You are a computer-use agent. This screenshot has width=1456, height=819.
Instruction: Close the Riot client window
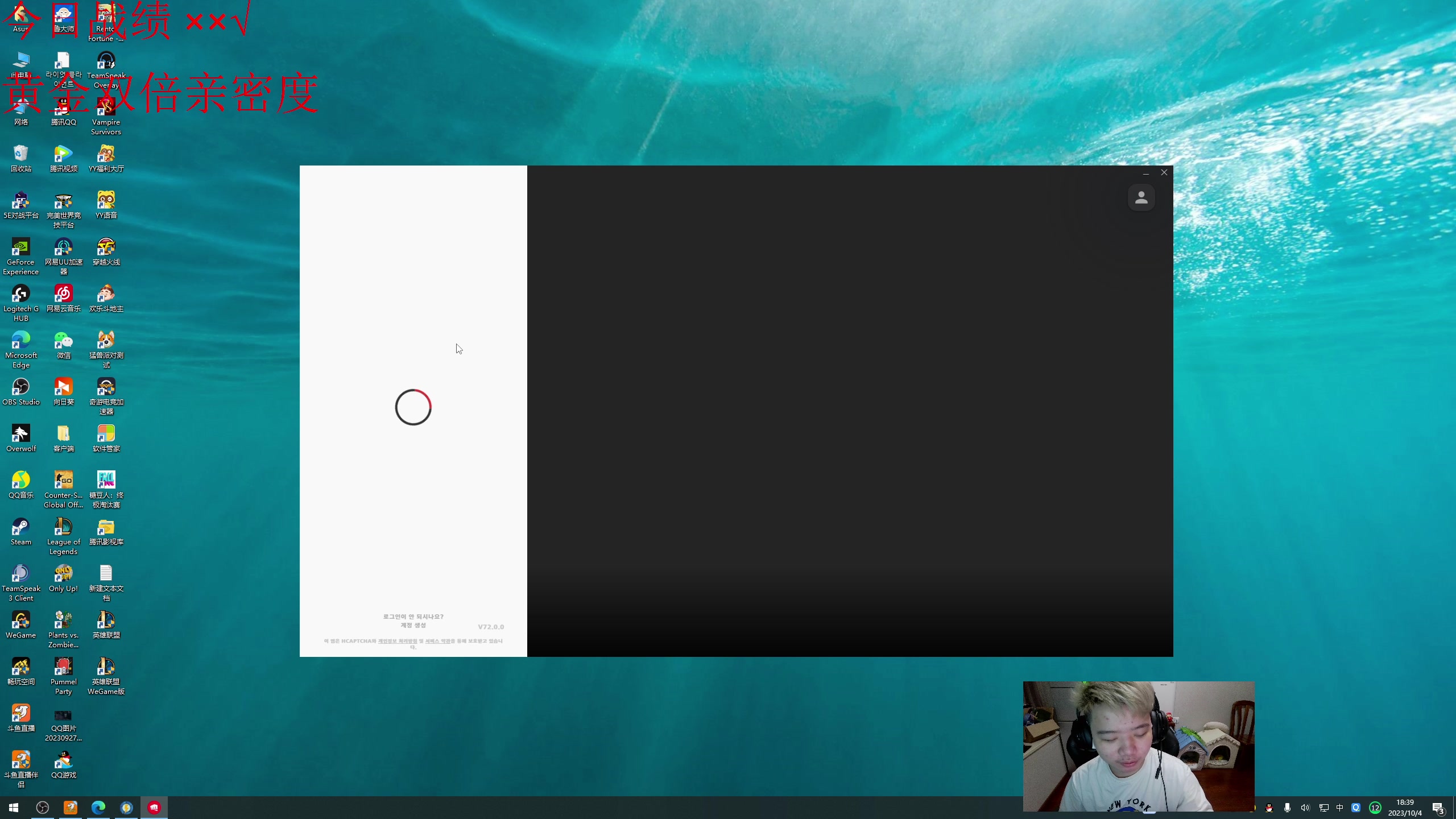click(1164, 172)
